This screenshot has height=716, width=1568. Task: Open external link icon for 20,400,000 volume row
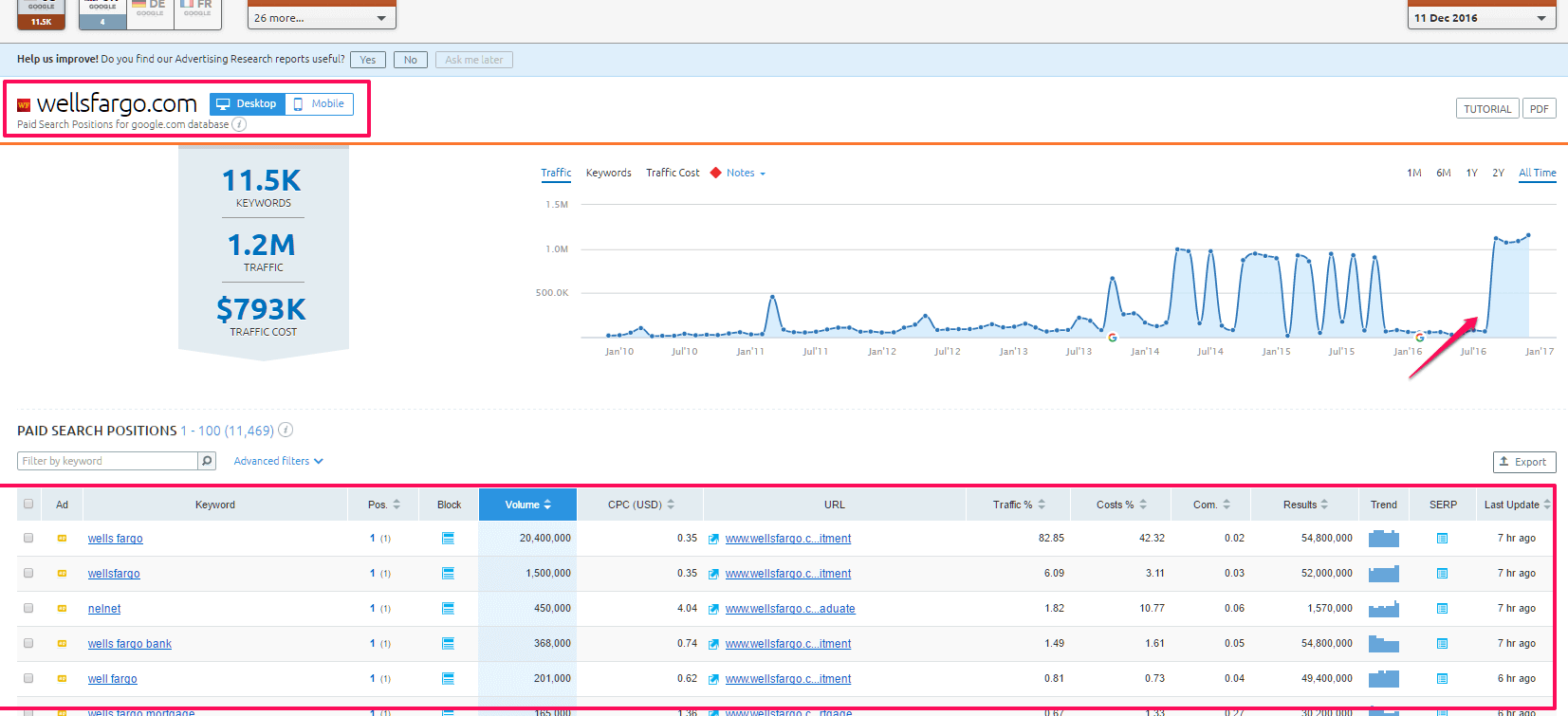coord(713,539)
